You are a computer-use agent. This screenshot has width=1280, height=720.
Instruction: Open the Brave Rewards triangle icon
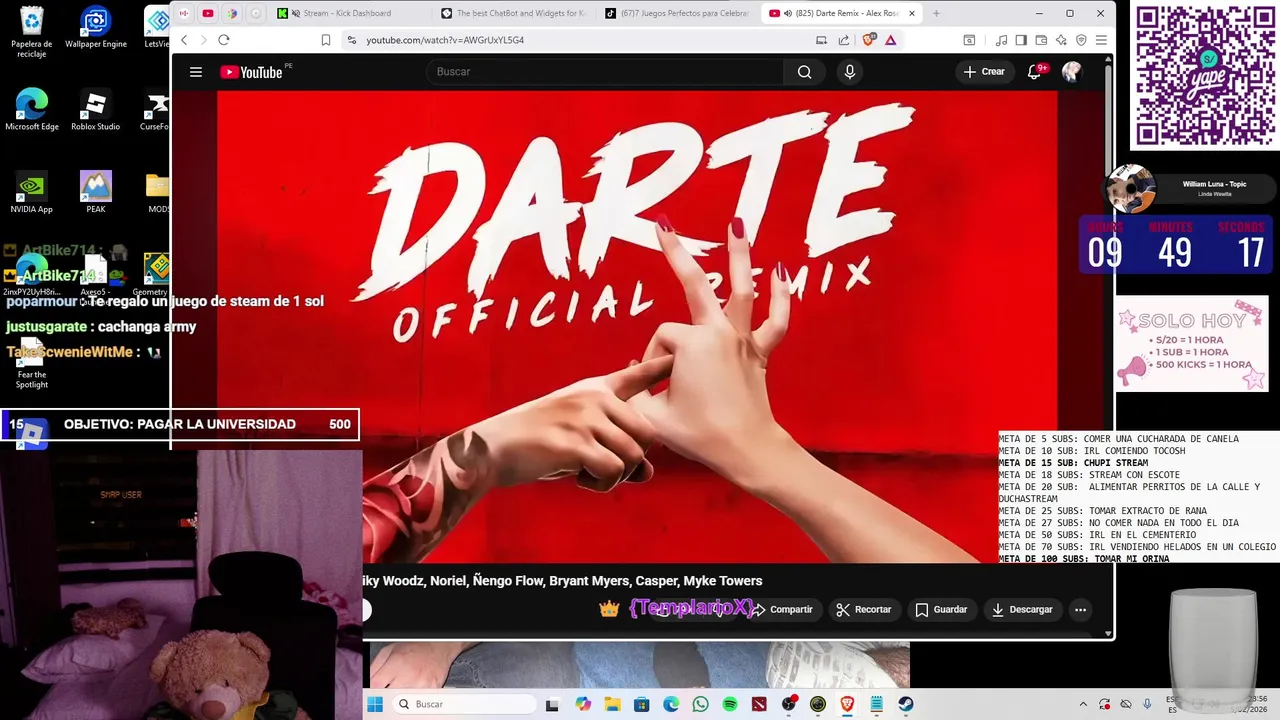(890, 40)
